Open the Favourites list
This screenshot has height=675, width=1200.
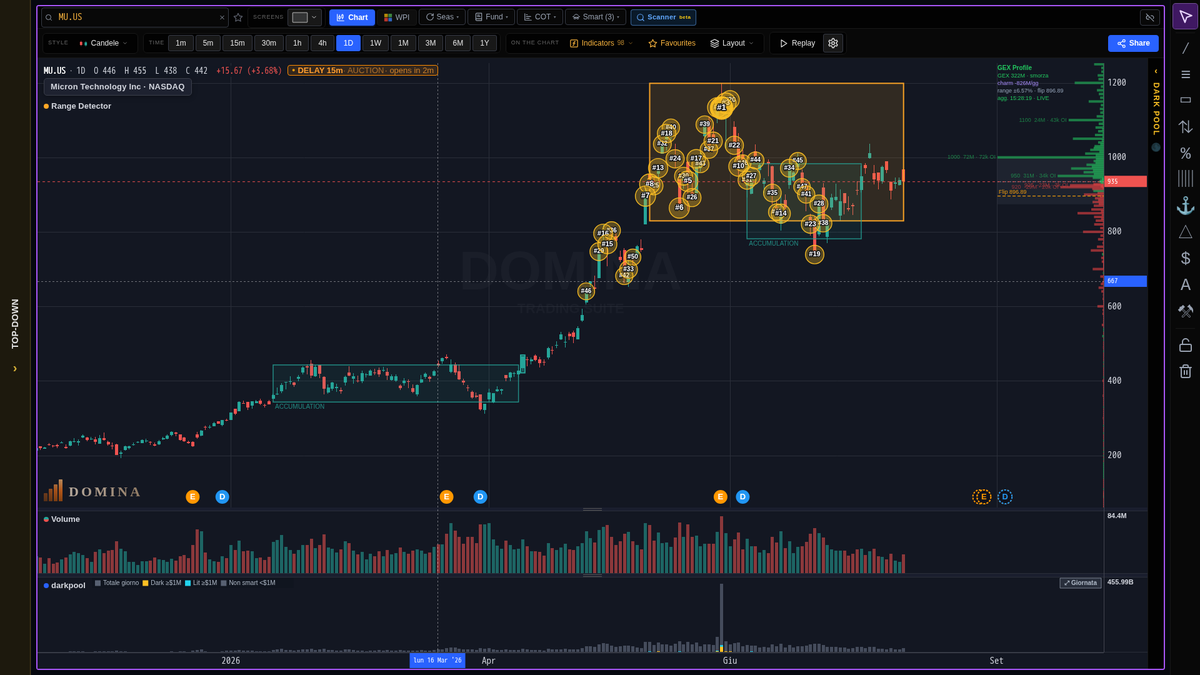click(x=672, y=43)
